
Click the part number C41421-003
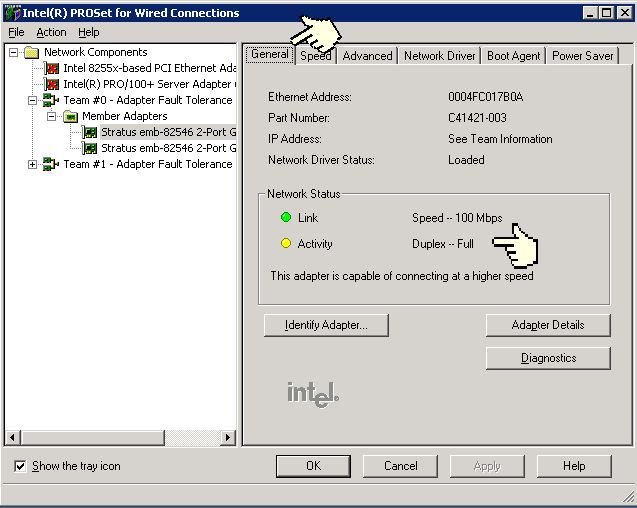477,118
